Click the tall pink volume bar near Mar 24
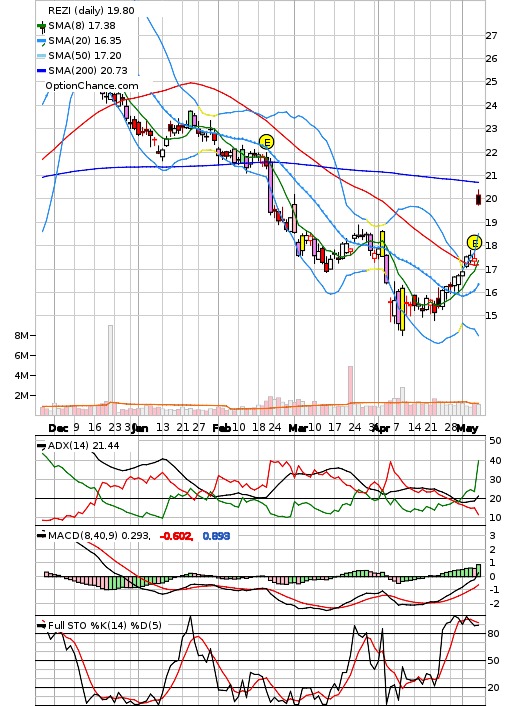This screenshot has height=706, width=526. [x=350, y=390]
